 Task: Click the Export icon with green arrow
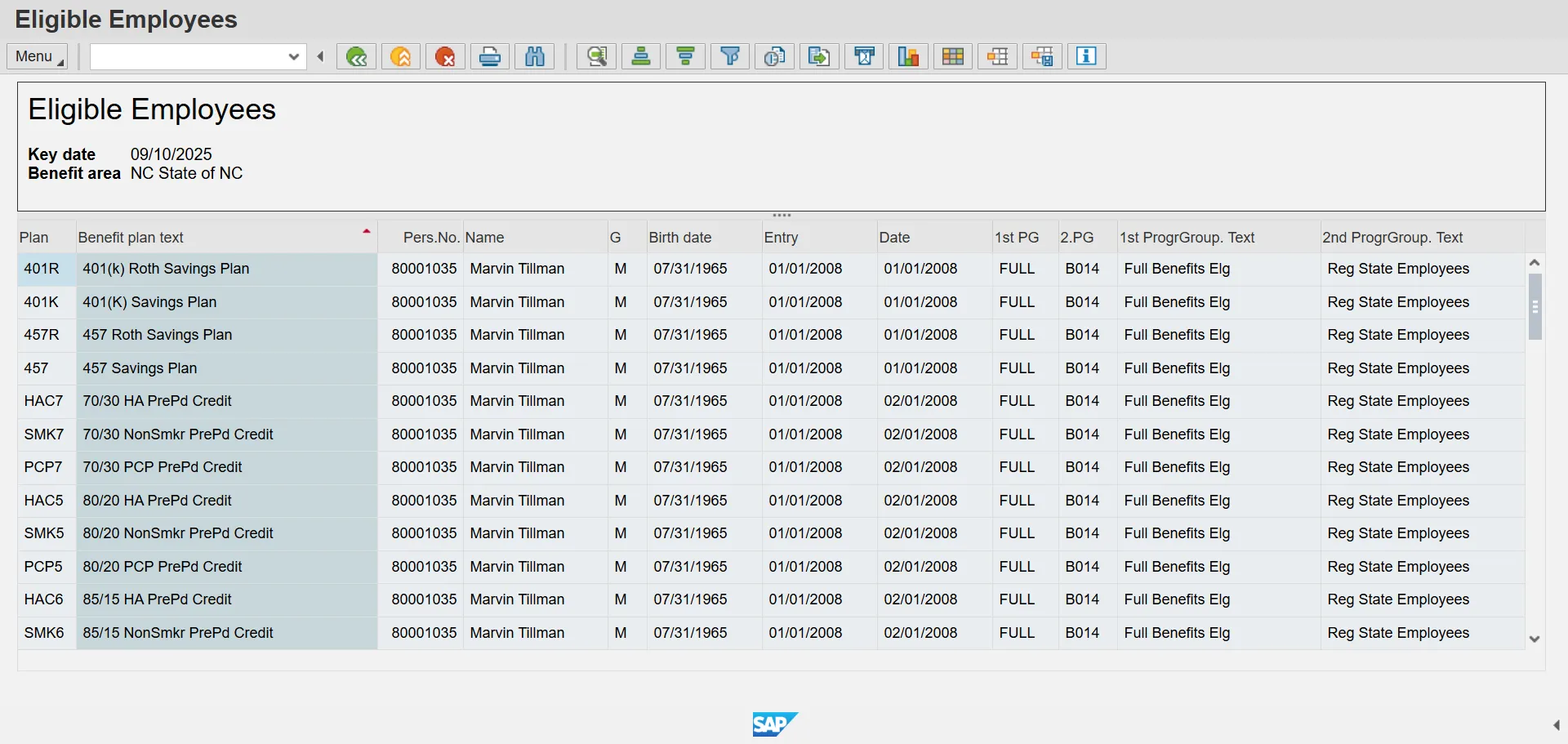[819, 56]
